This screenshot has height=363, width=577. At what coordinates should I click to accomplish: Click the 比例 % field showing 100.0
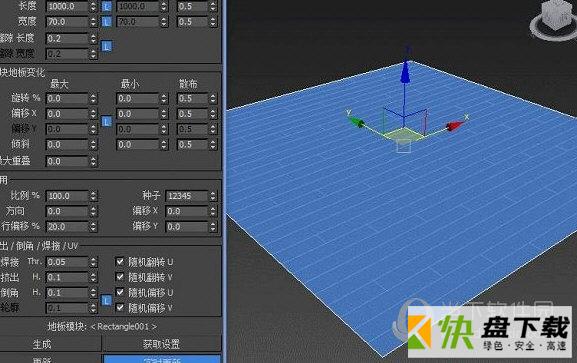tap(67, 196)
